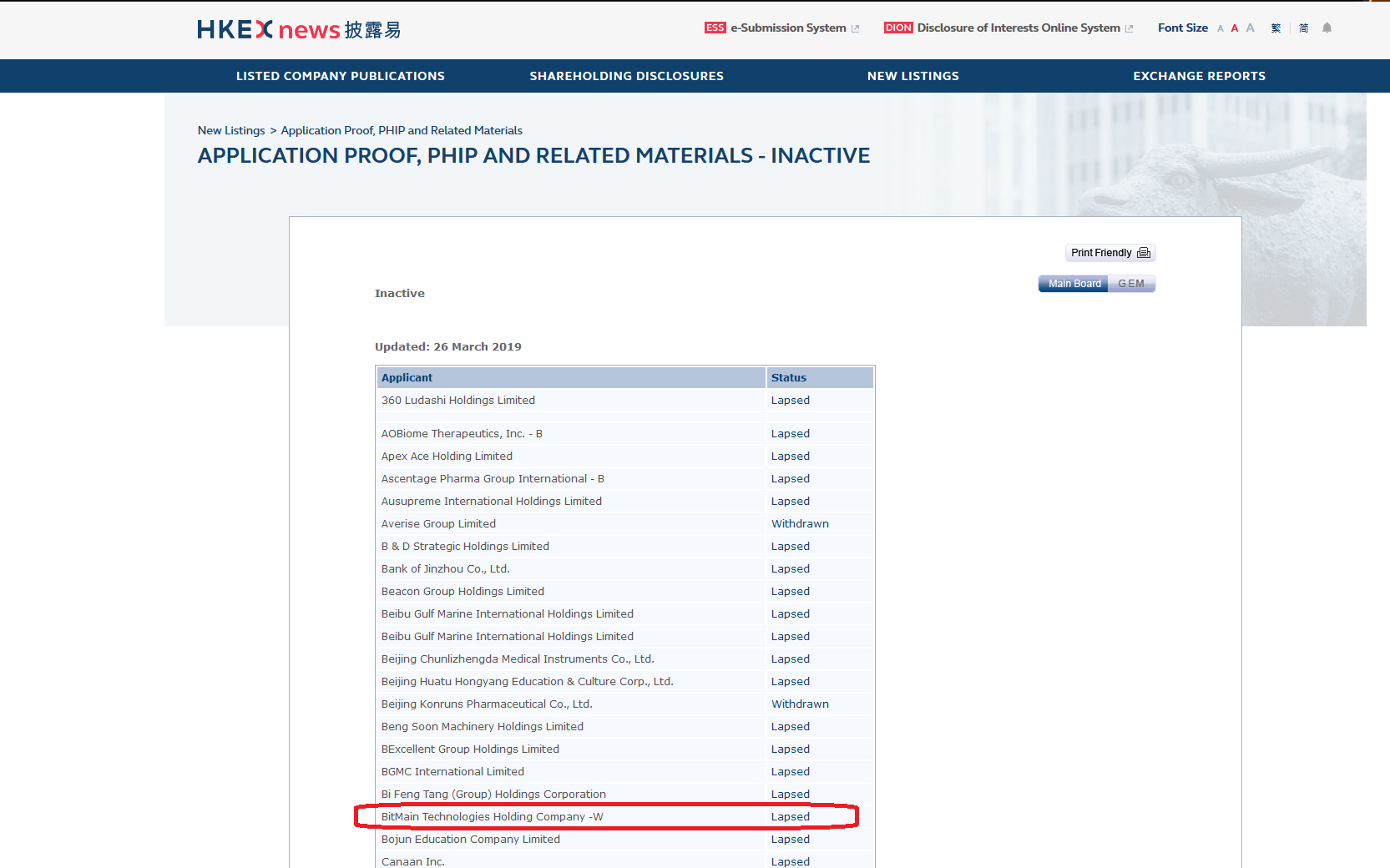Select Averise Group Limited
The image size is (1390, 868).
pos(438,524)
